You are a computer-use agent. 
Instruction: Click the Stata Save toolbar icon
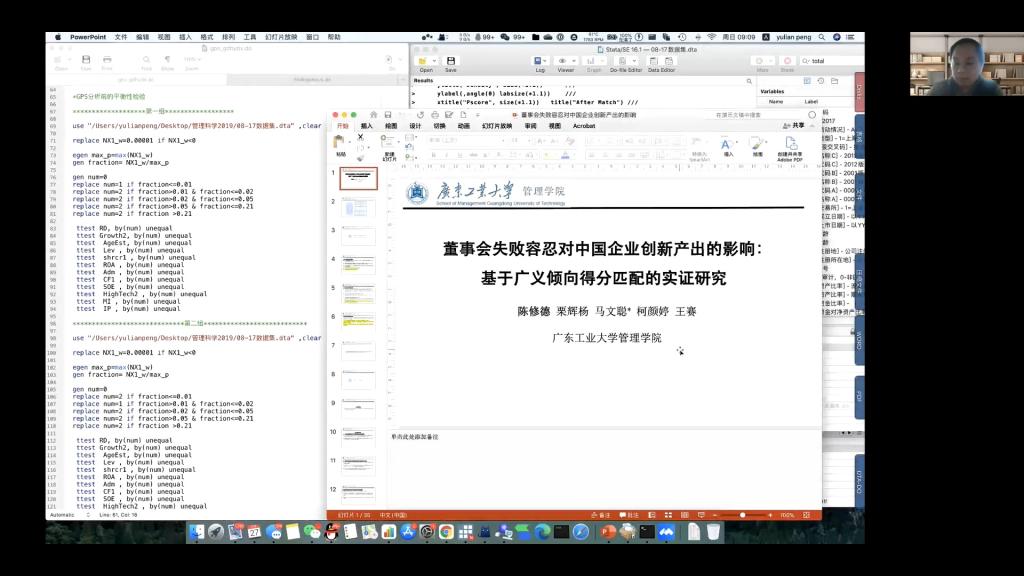click(450, 62)
